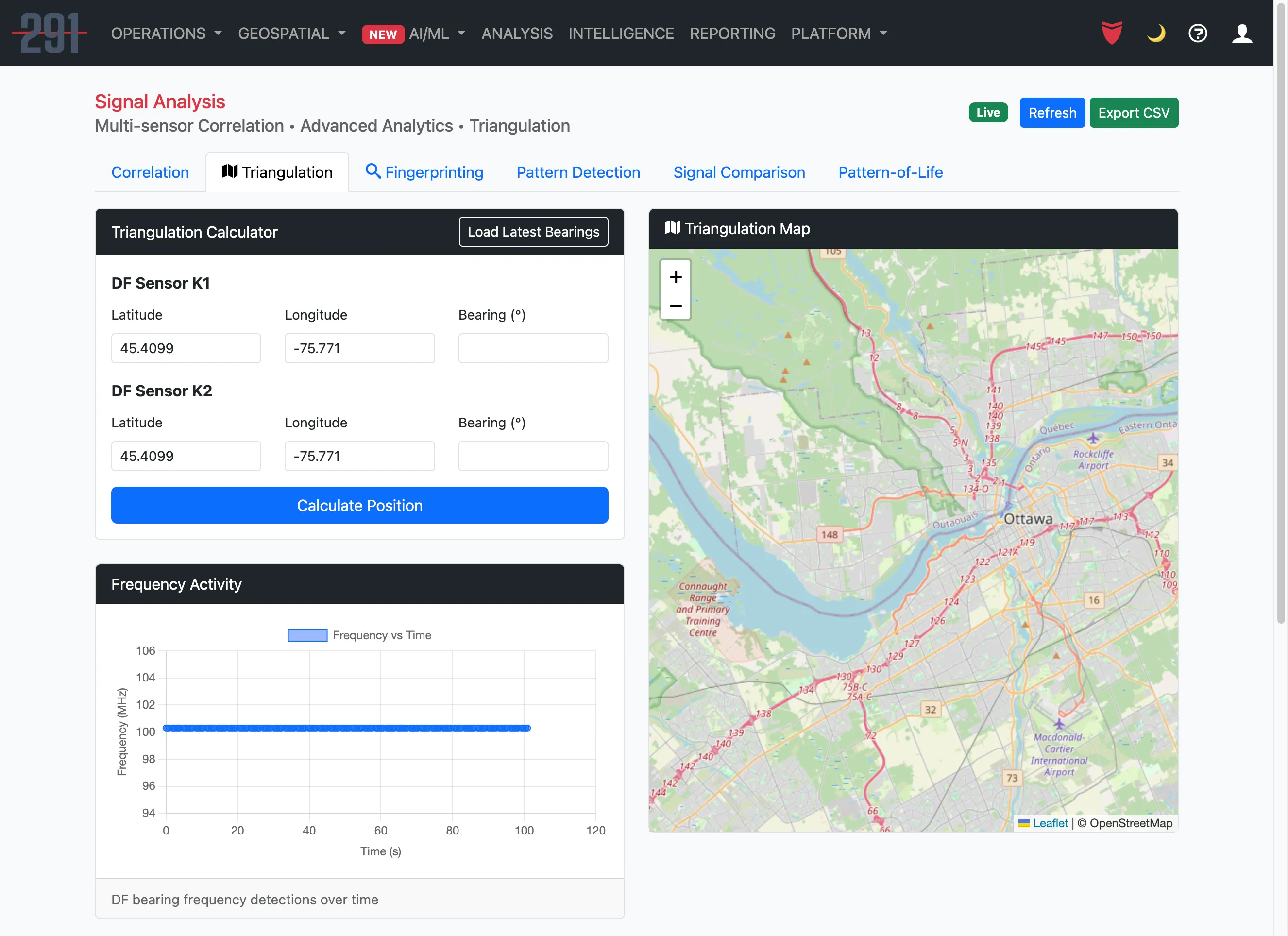Expand the PLATFORM dropdown menu
Screen dimensions: 1288x936
pyautogui.click(x=839, y=34)
